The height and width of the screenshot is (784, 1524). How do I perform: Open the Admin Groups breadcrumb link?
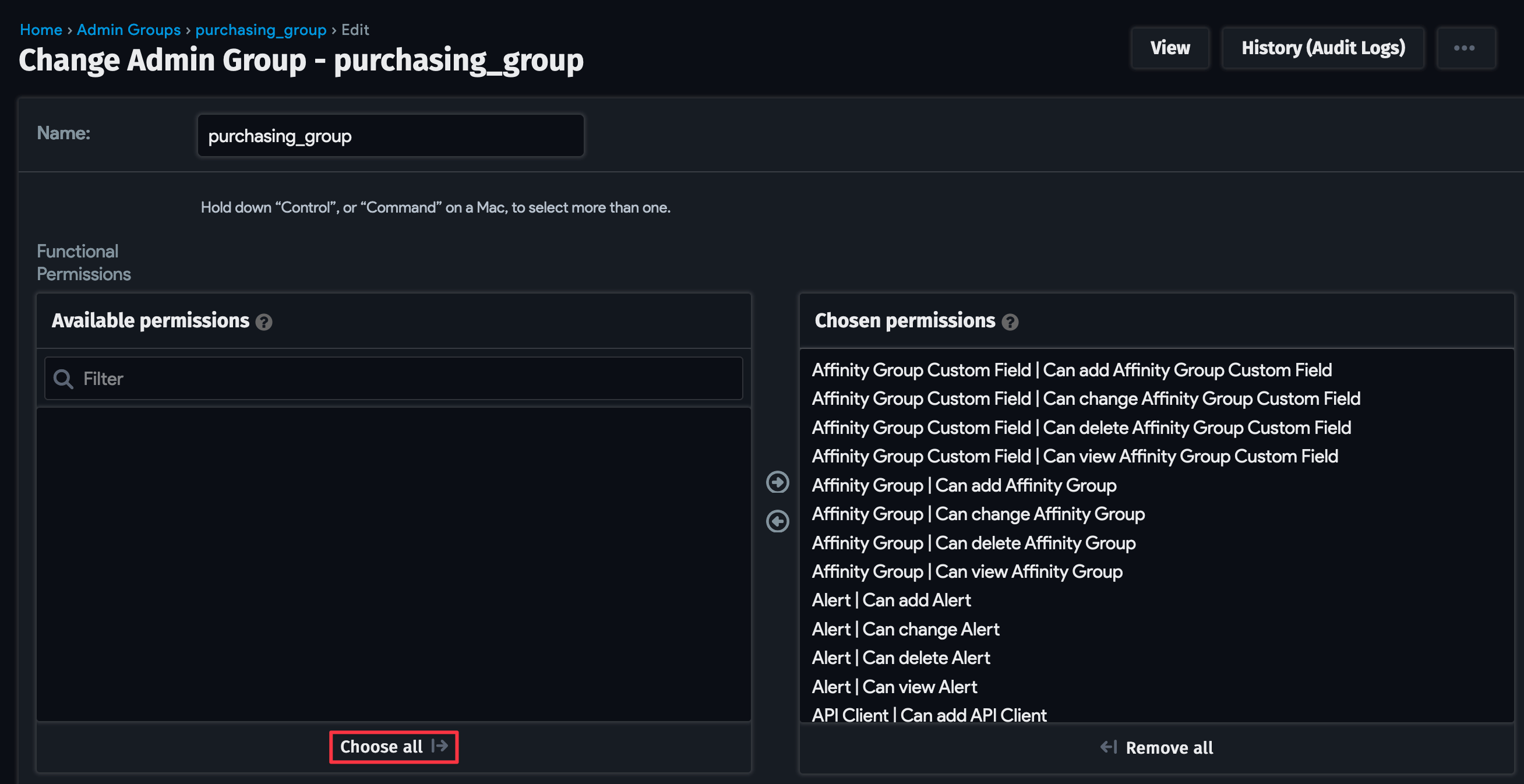(128, 30)
